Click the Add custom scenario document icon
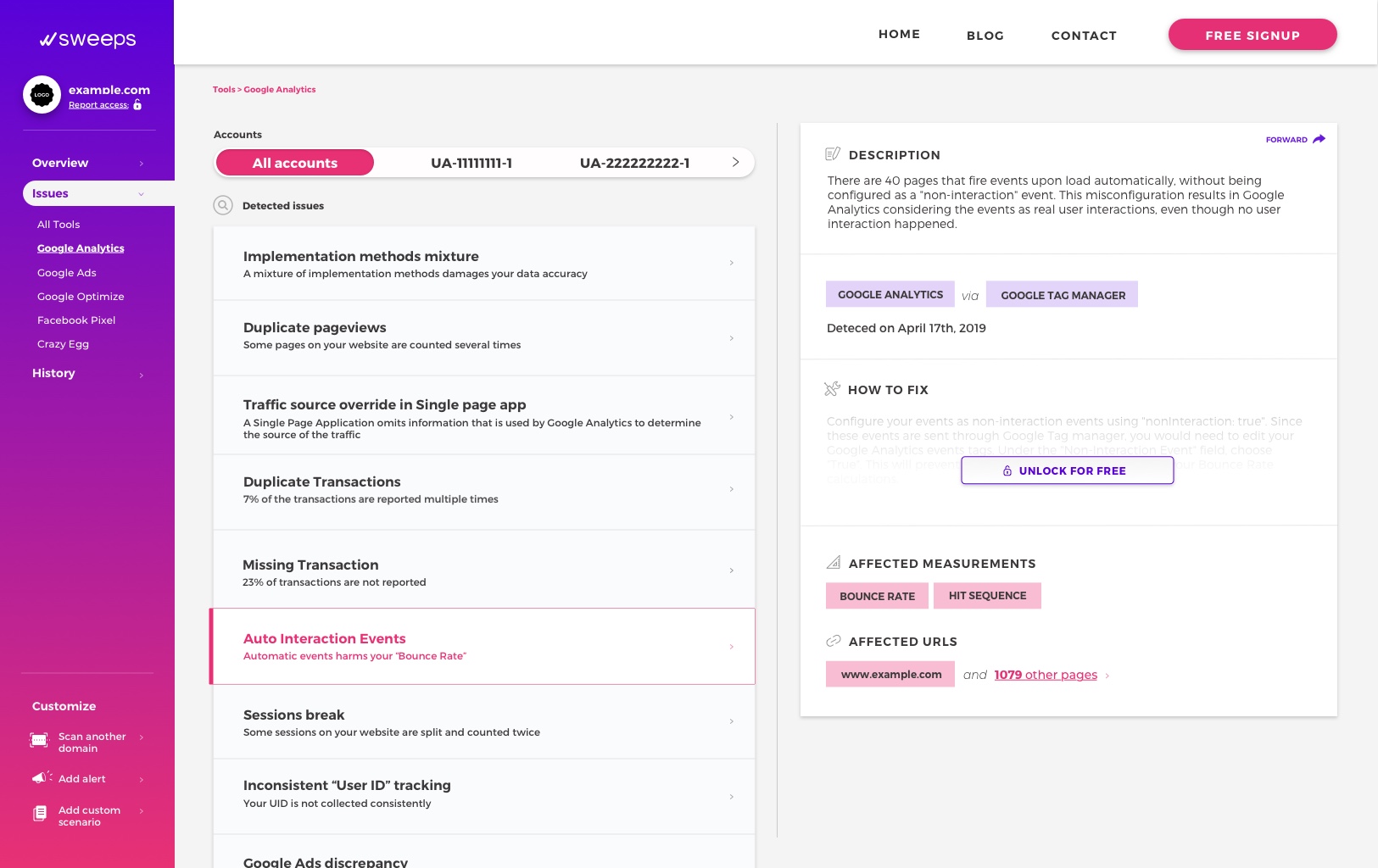The height and width of the screenshot is (868, 1378). (40, 814)
